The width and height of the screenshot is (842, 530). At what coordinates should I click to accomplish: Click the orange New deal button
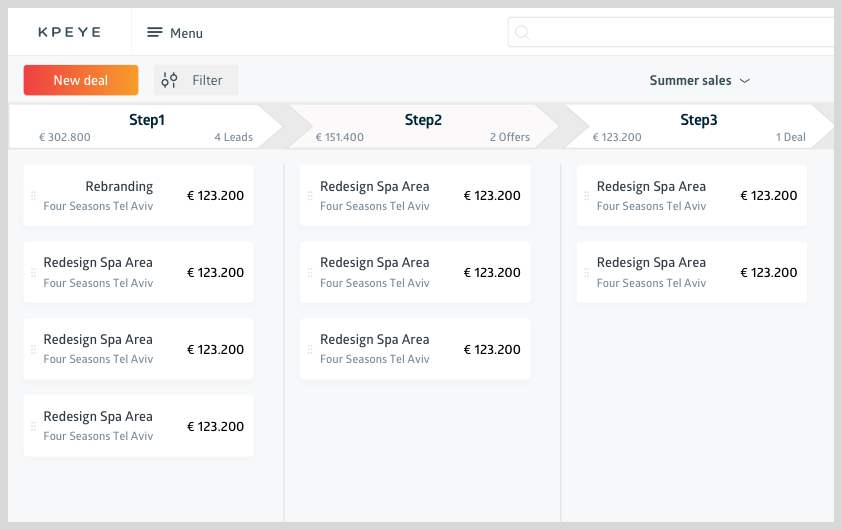[81, 80]
